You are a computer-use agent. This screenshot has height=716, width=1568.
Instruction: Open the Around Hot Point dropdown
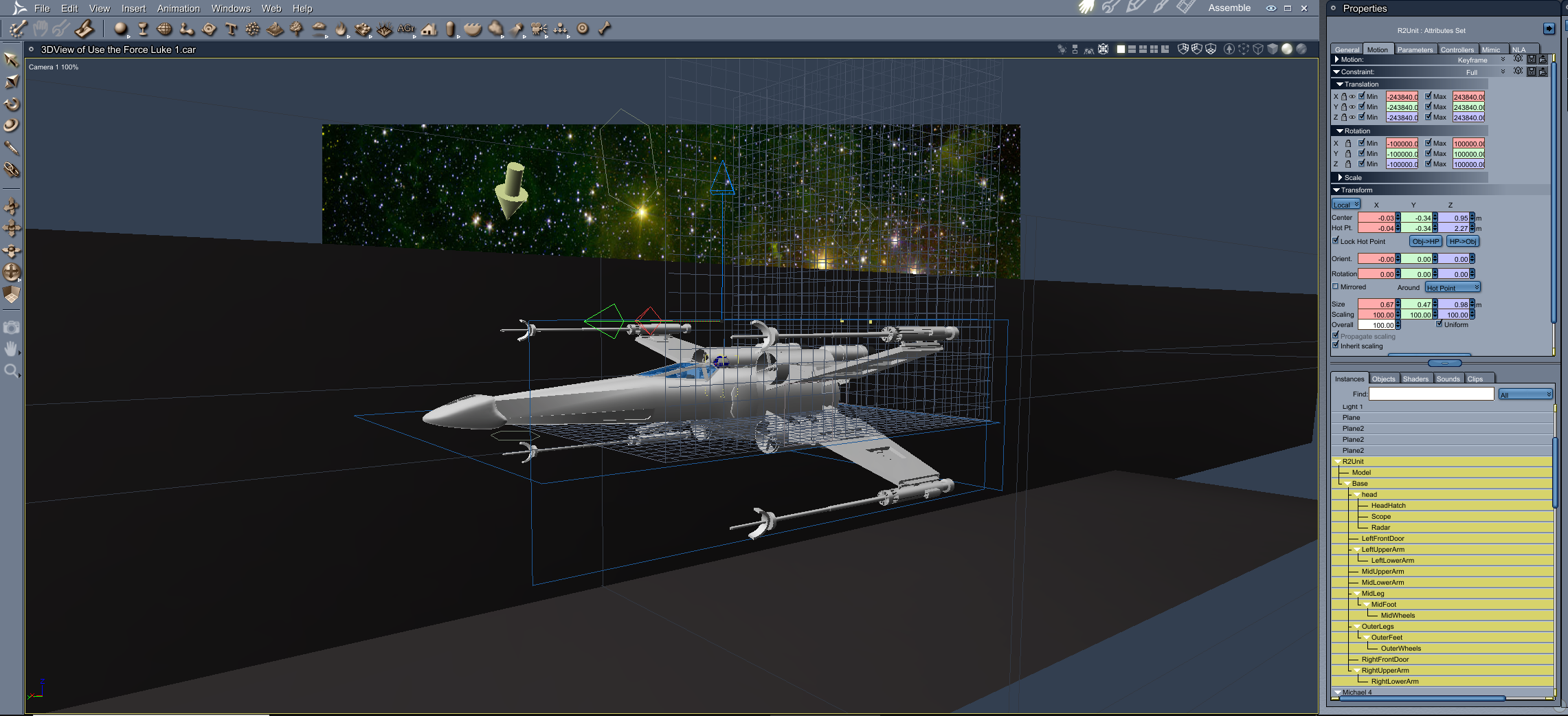coord(1453,287)
